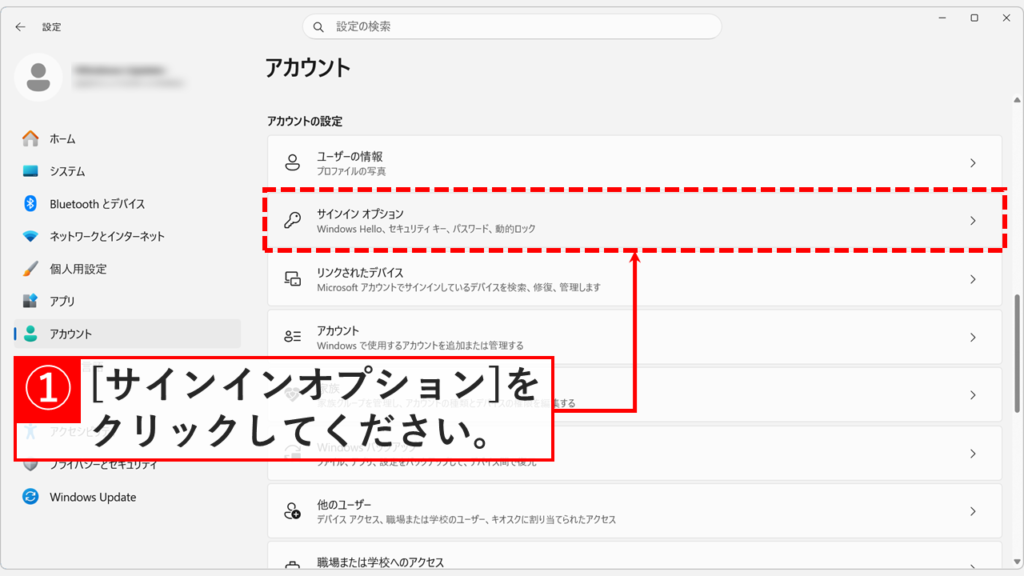Click the person icon beside ユーザーの情報
This screenshot has width=1024, height=576.
[x=291, y=161]
